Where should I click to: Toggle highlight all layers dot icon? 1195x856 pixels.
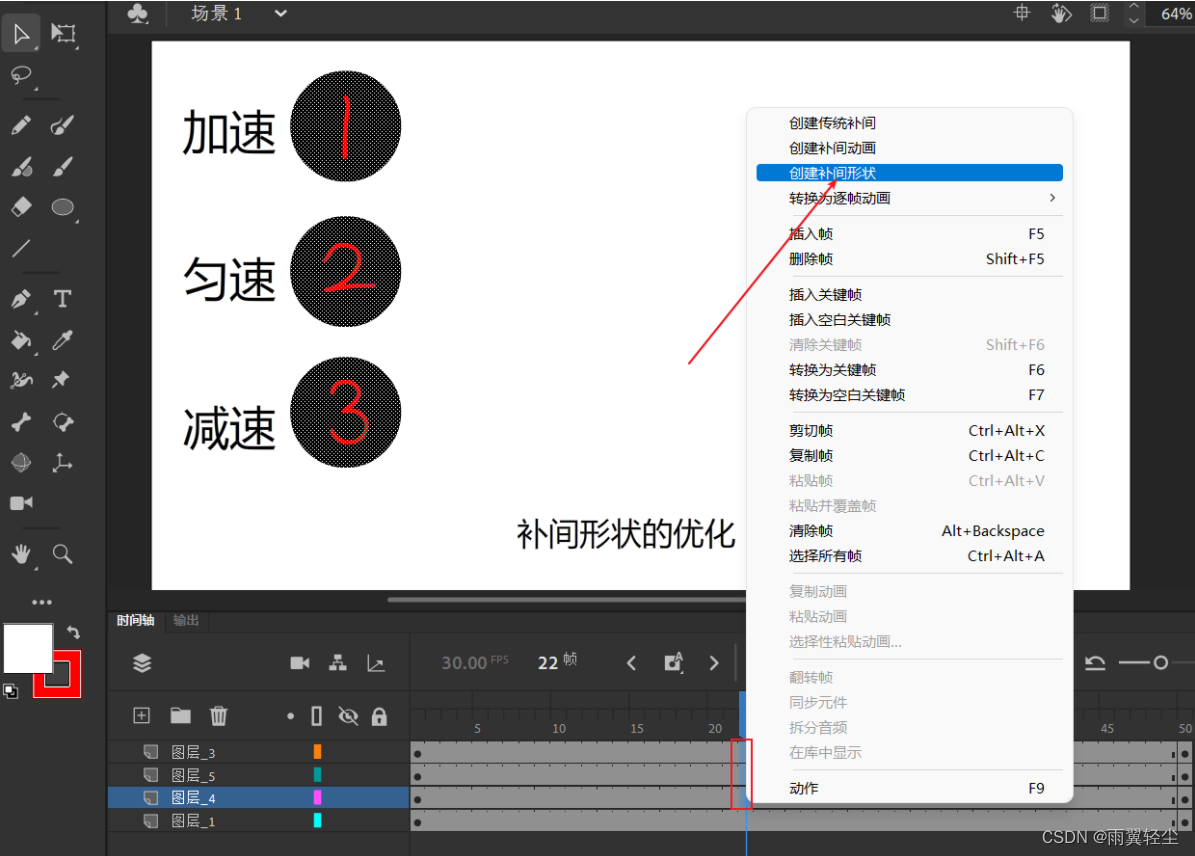coord(290,717)
